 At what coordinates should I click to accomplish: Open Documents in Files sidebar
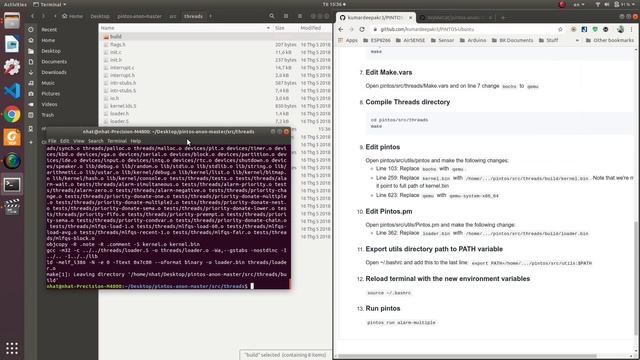click(54, 62)
